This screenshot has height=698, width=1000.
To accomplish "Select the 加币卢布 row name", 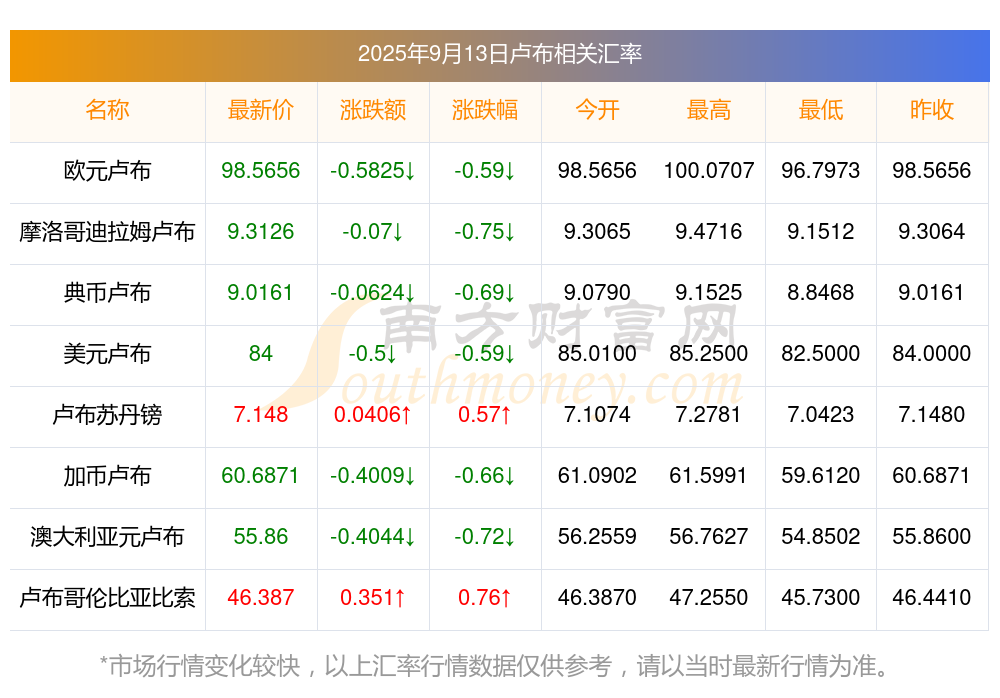I will 107,475.
